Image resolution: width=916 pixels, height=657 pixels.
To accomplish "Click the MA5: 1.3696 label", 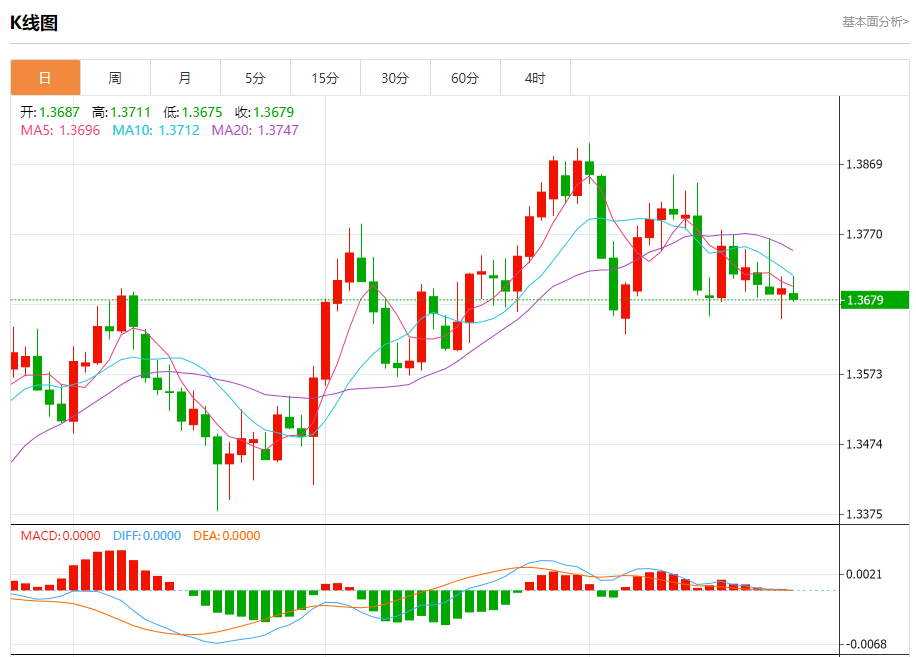I will 60,130.
